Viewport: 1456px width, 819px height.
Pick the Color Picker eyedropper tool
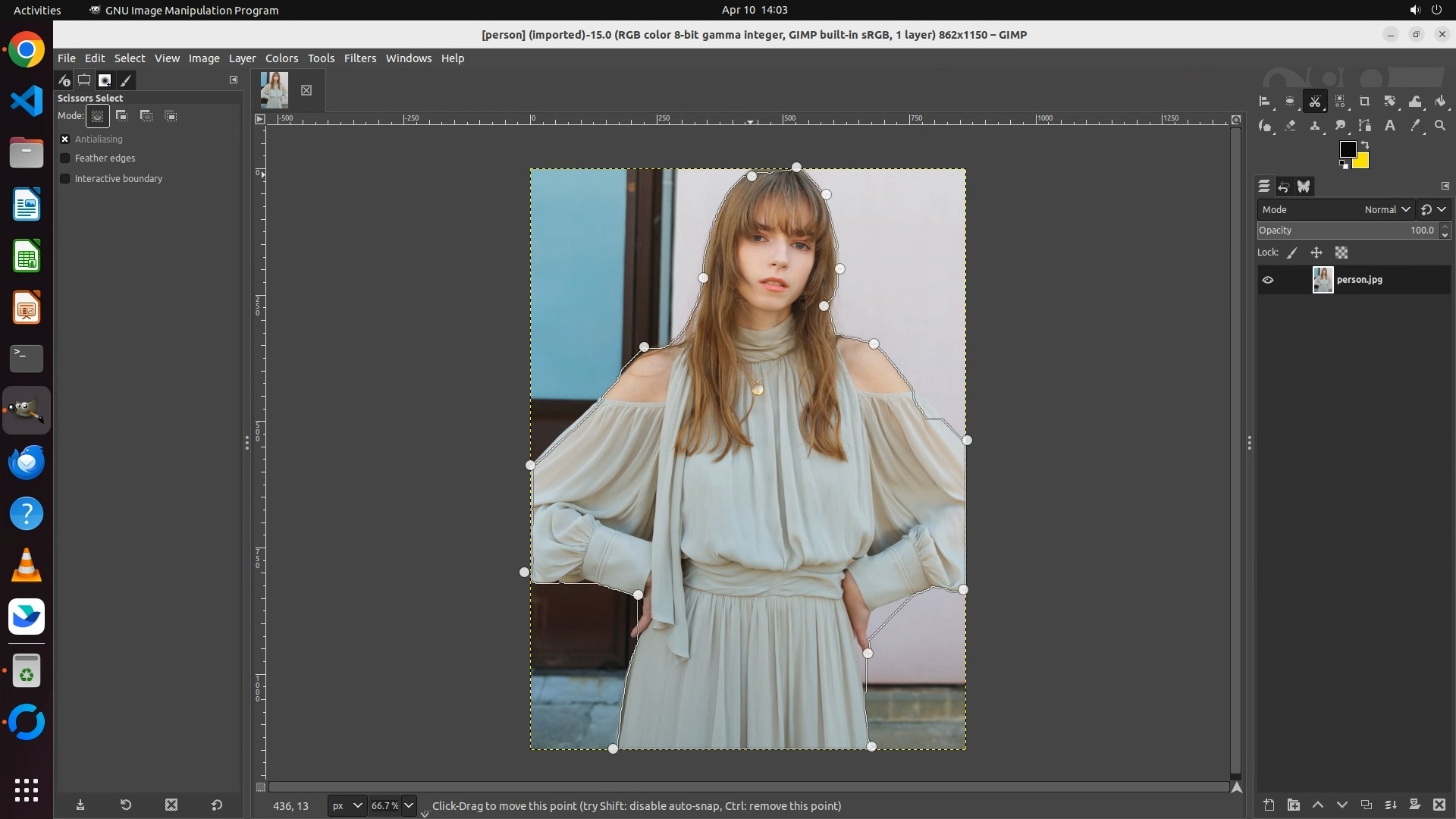1415,126
